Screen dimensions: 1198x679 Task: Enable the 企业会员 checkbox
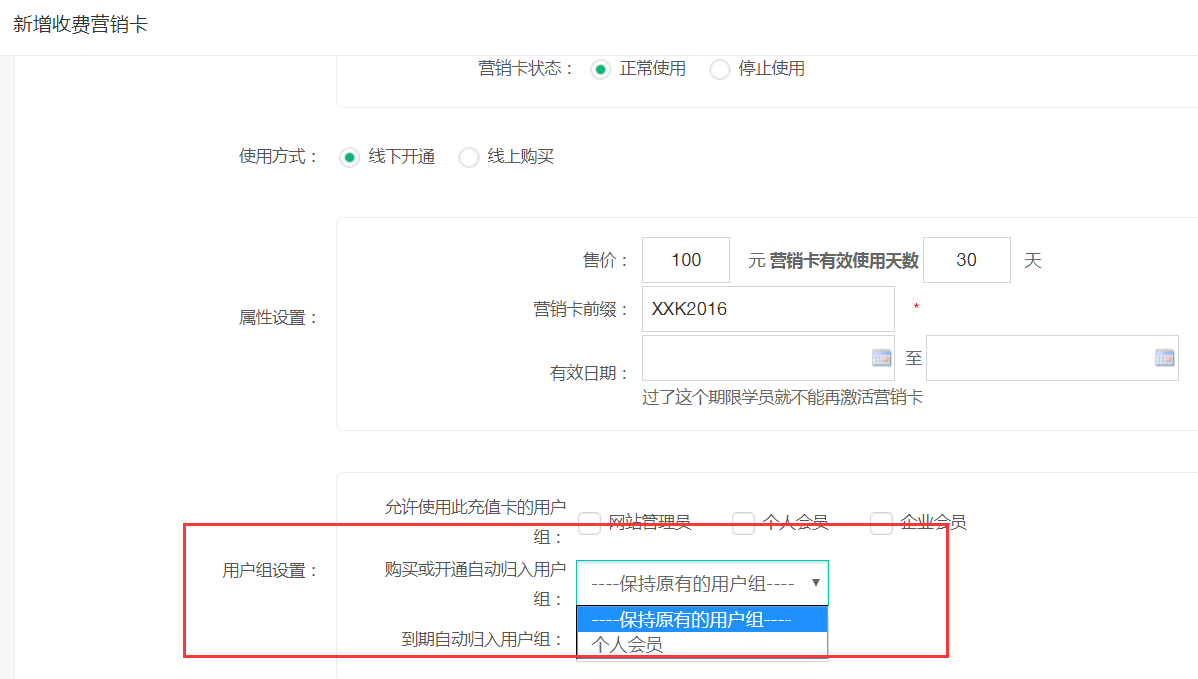(881, 523)
